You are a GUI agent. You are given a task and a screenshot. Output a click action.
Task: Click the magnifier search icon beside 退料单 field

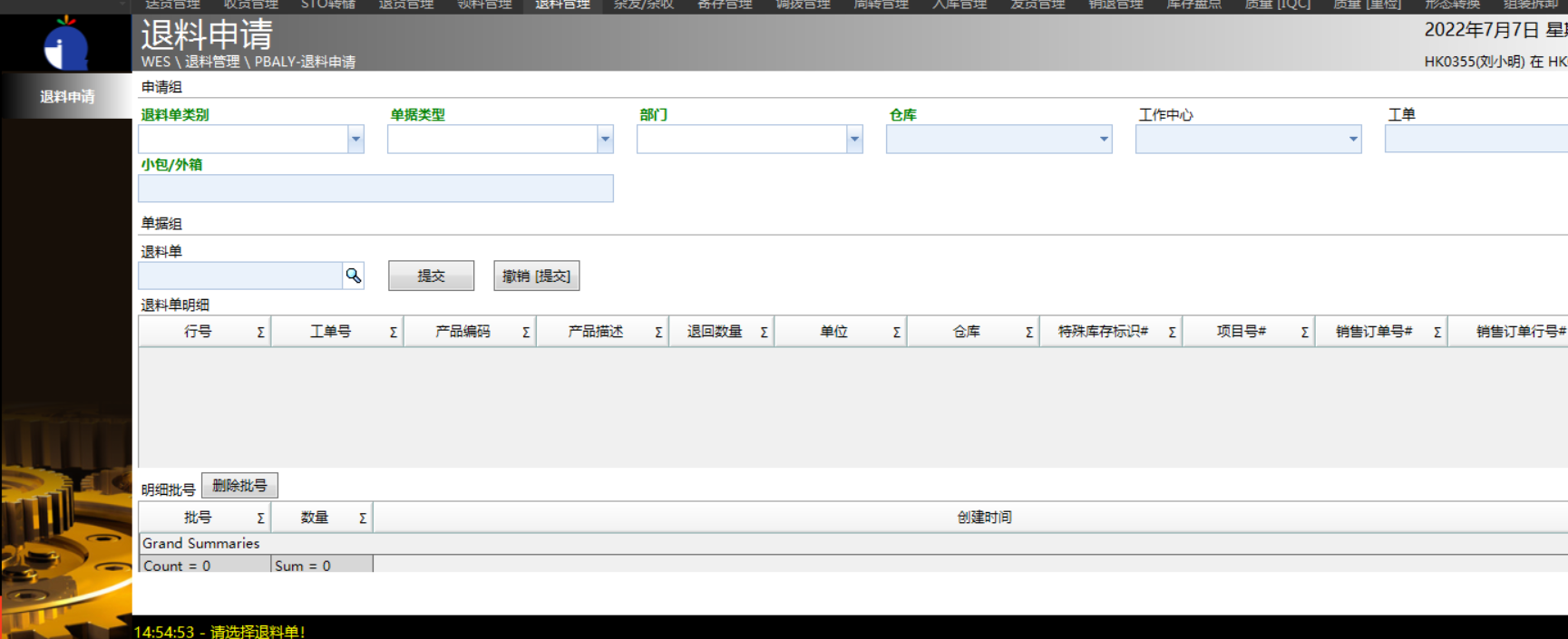point(353,276)
